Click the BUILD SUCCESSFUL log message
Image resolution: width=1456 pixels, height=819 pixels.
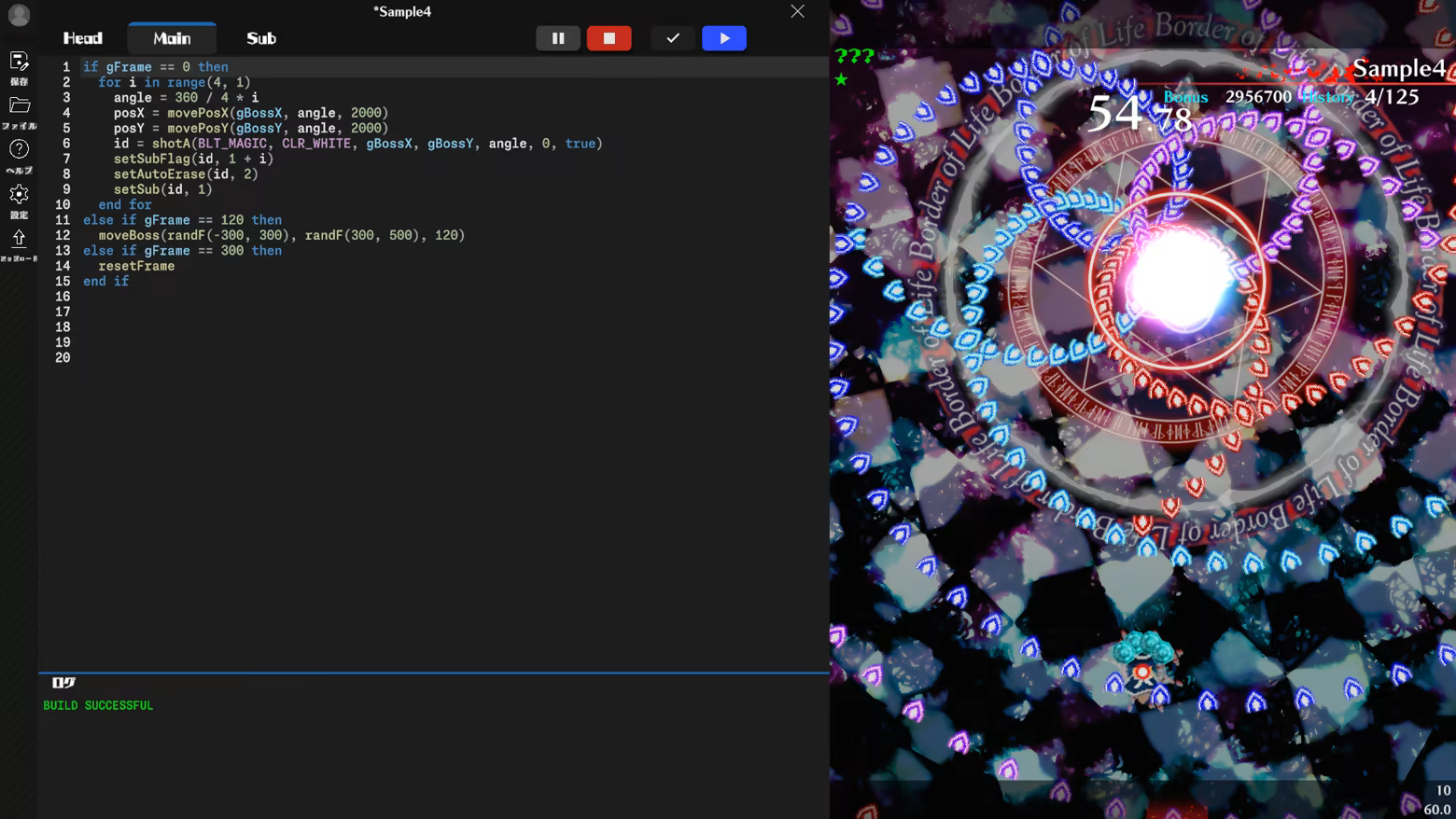(98, 706)
